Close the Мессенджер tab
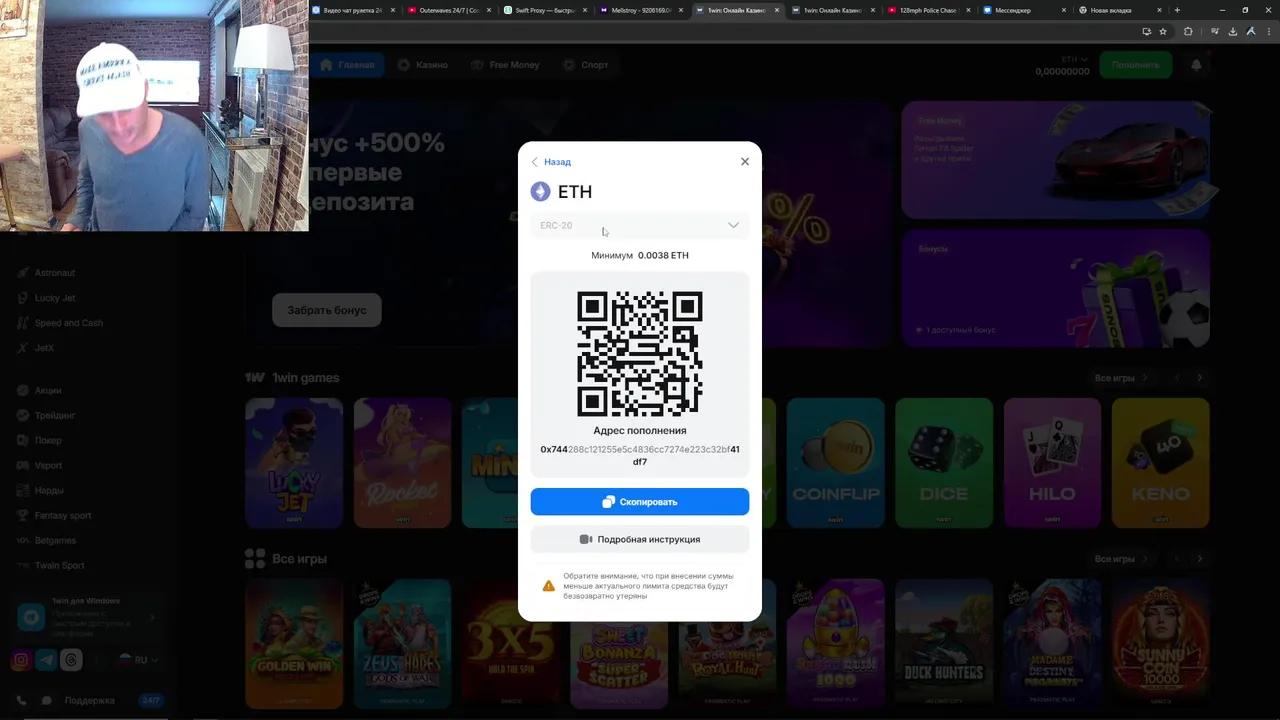Screen dimensions: 1280x720 1065,10
